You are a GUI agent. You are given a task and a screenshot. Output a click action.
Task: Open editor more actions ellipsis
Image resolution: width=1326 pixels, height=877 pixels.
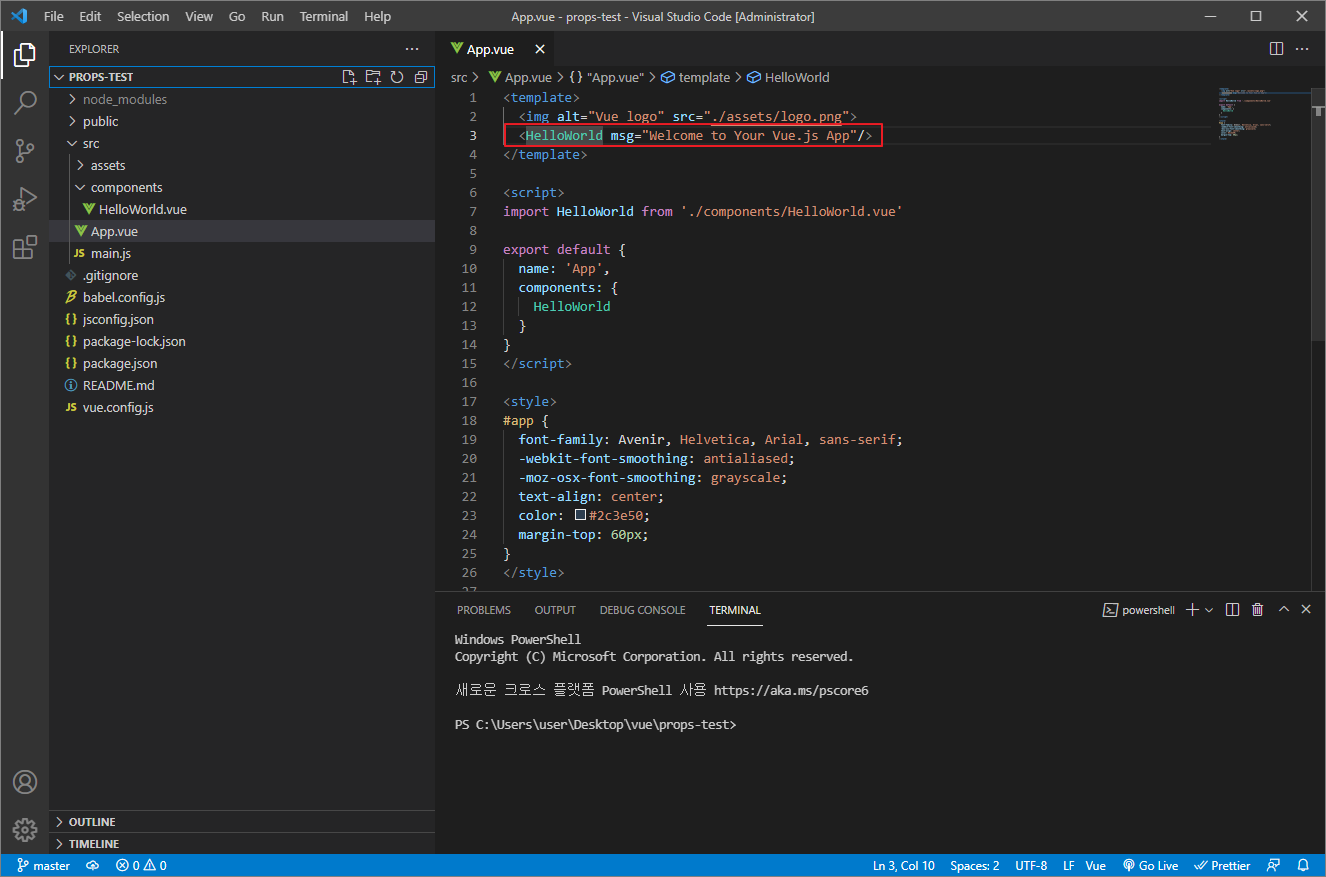(1302, 48)
